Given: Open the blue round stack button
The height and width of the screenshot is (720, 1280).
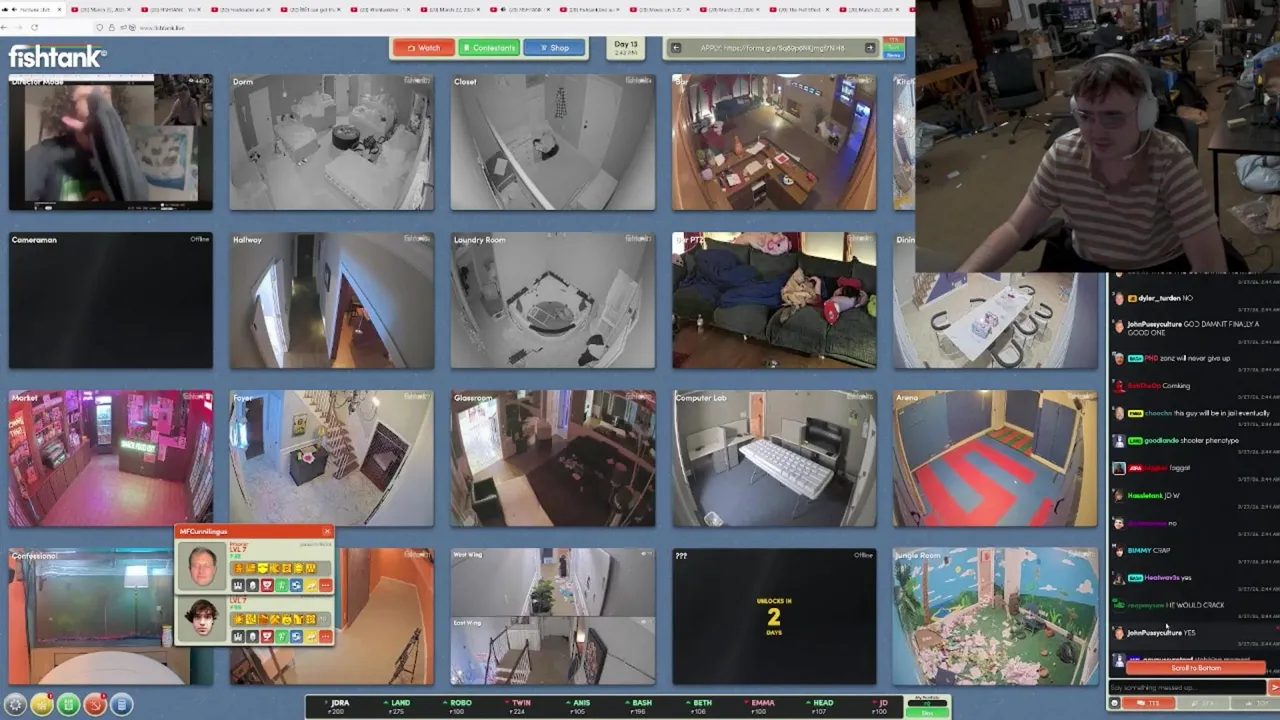Looking at the screenshot, I should (x=121, y=705).
